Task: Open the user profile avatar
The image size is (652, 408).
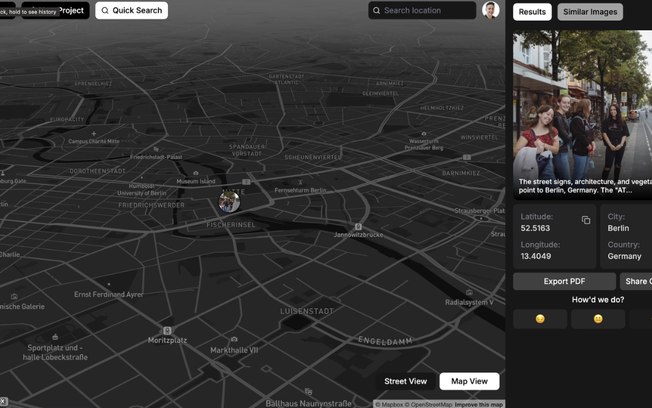Action: [491, 10]
